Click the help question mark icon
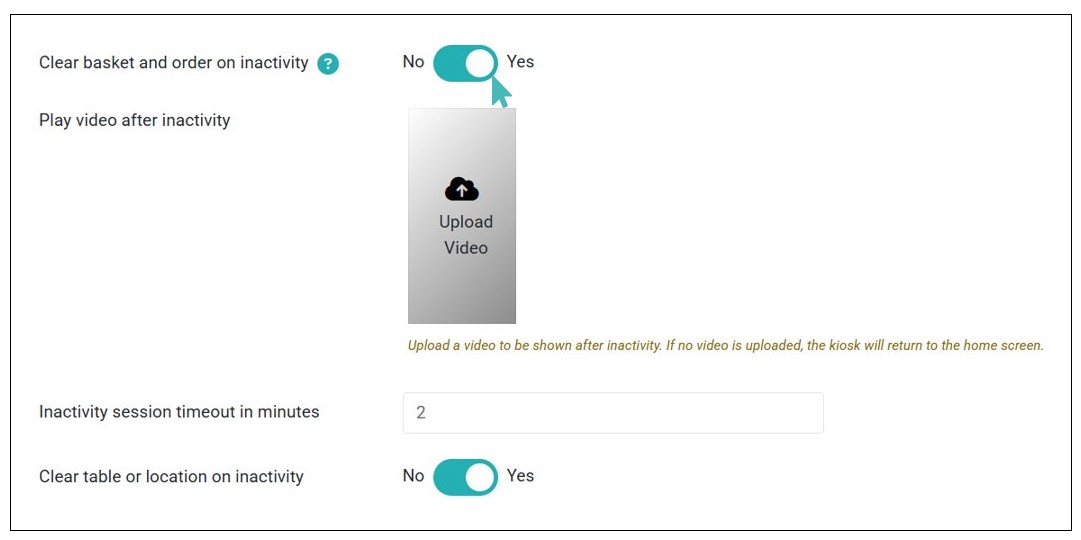Viewport: 1081px width, 540px height. (x=328, y=64)
